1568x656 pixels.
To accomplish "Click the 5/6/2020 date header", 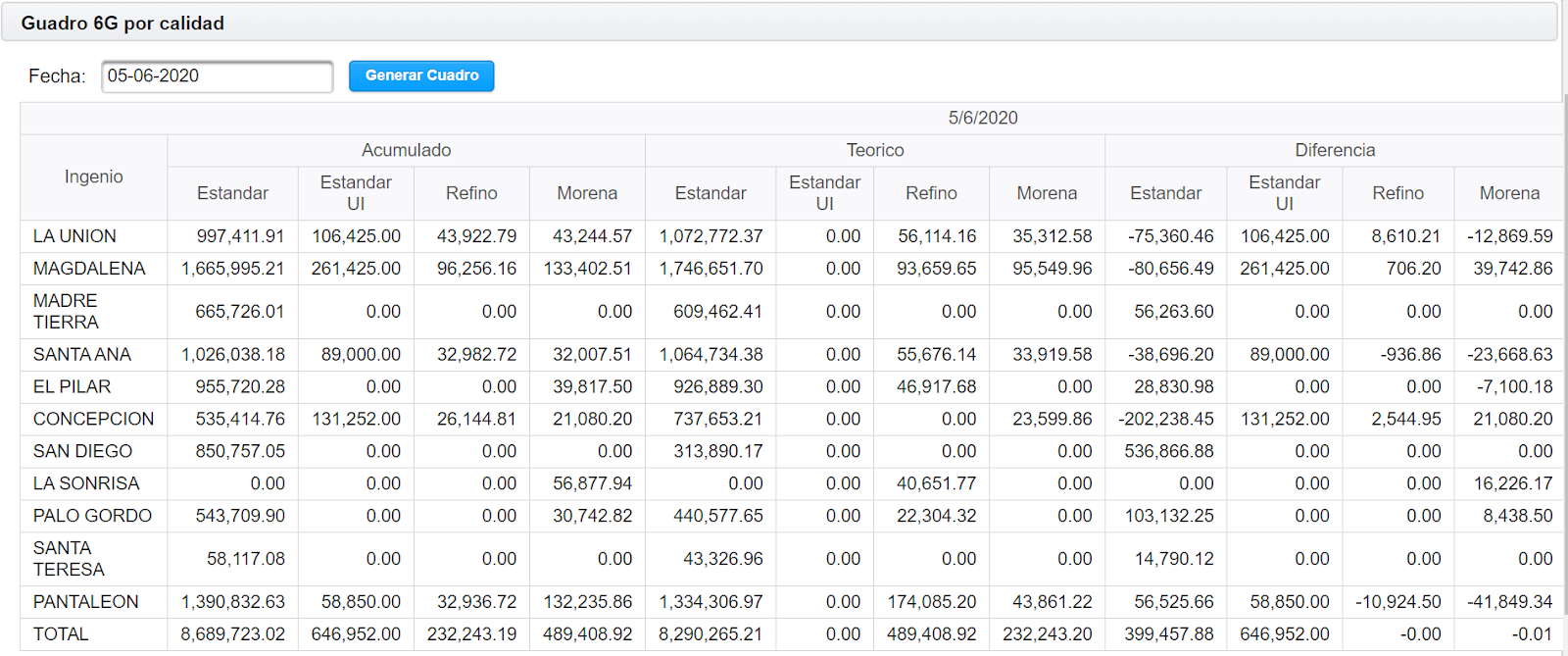I will (983, 118).
